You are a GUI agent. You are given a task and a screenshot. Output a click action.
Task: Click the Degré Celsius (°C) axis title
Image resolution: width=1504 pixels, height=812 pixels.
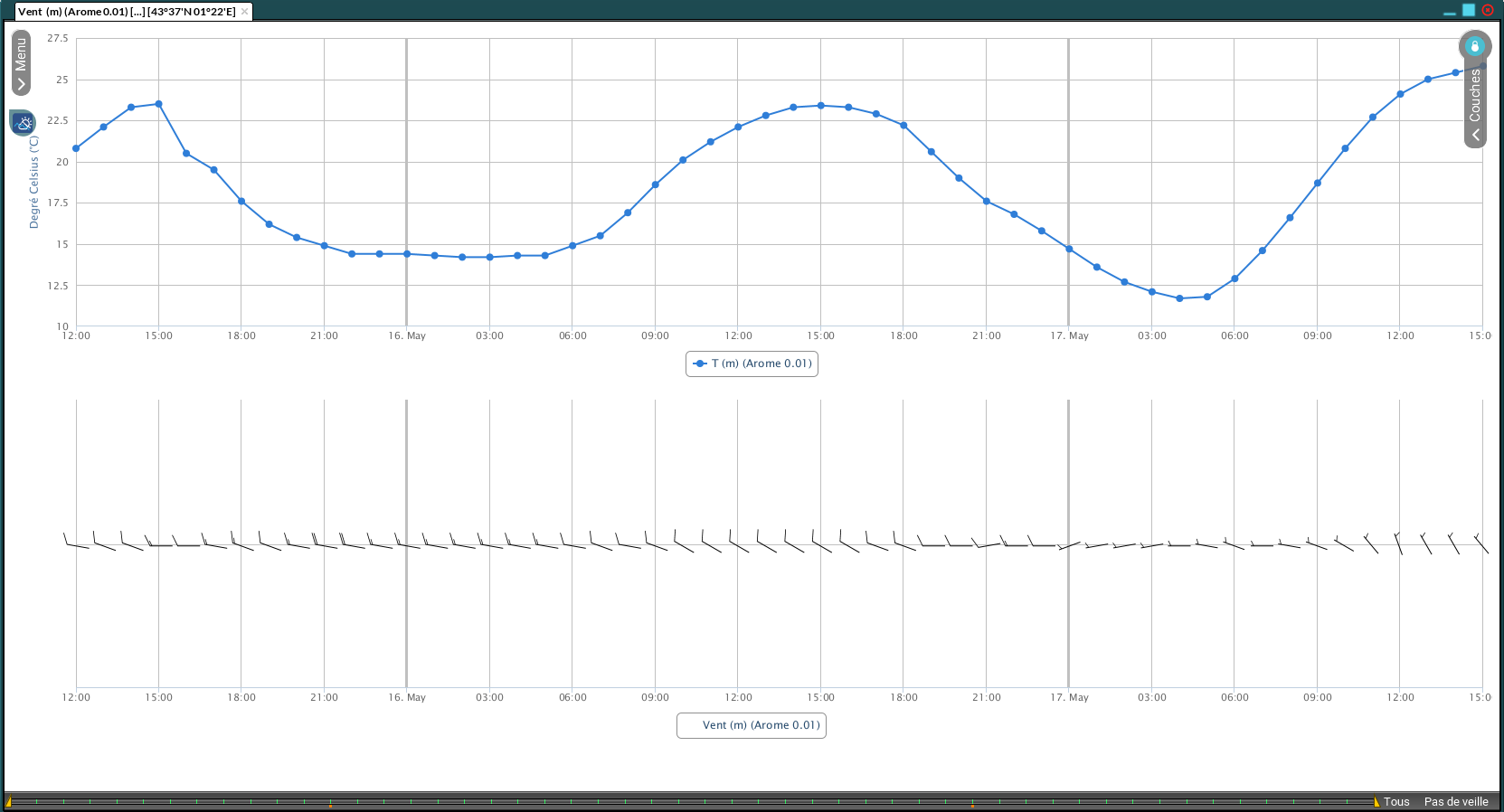click(x=34, y=182)
